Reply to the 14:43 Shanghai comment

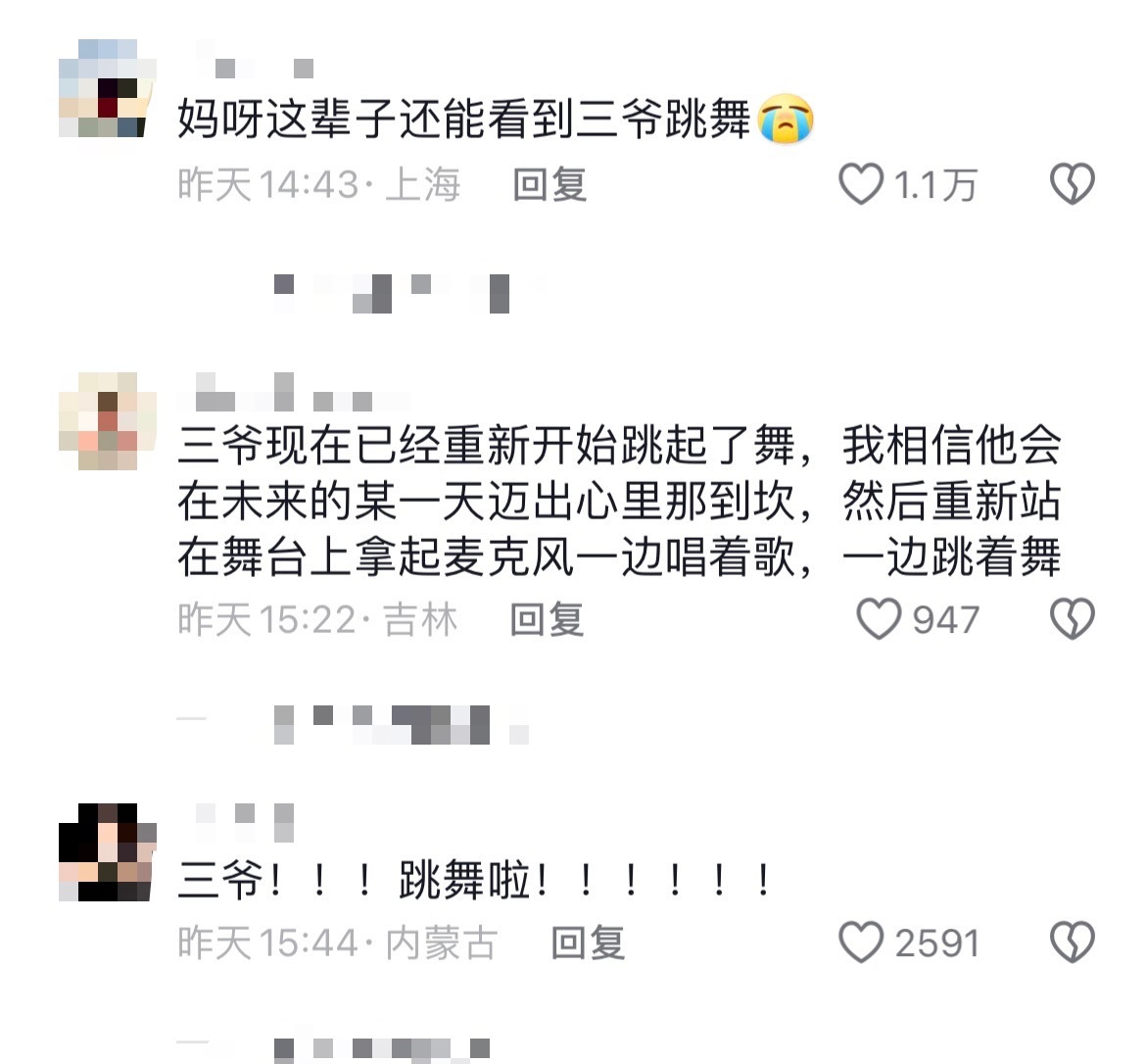point(549,184)
